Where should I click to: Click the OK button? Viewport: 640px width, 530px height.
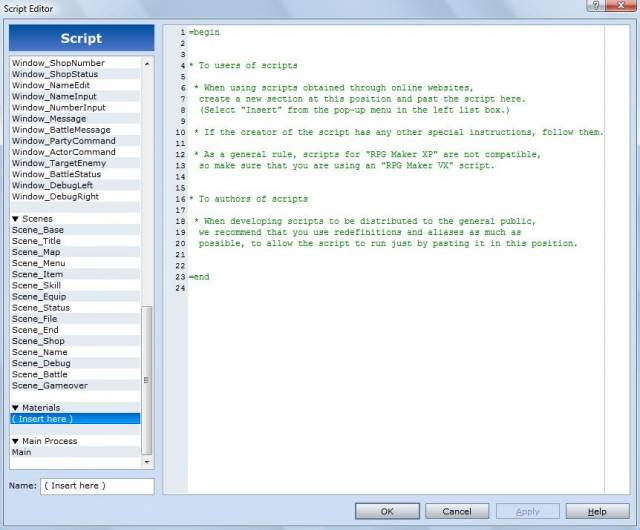(387, 511)
